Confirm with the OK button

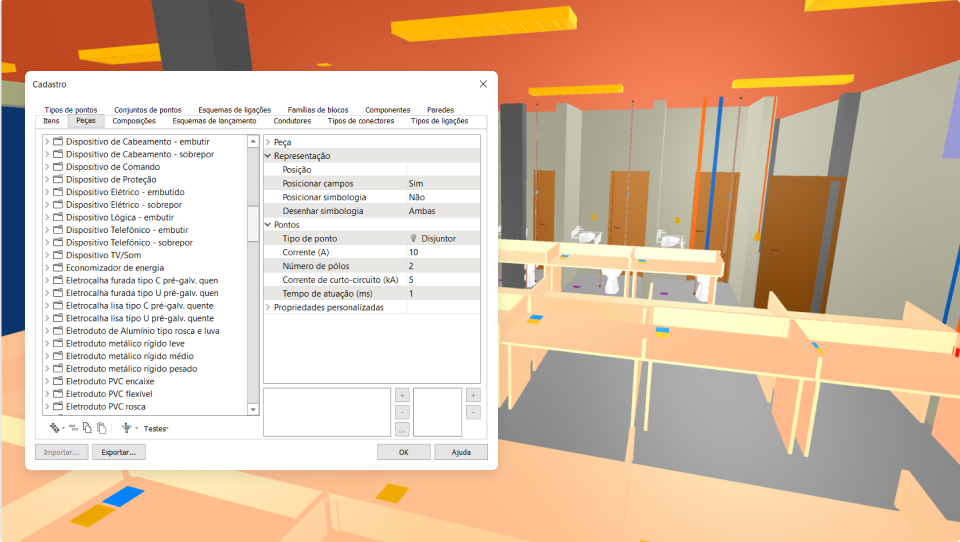coord(403,452)
